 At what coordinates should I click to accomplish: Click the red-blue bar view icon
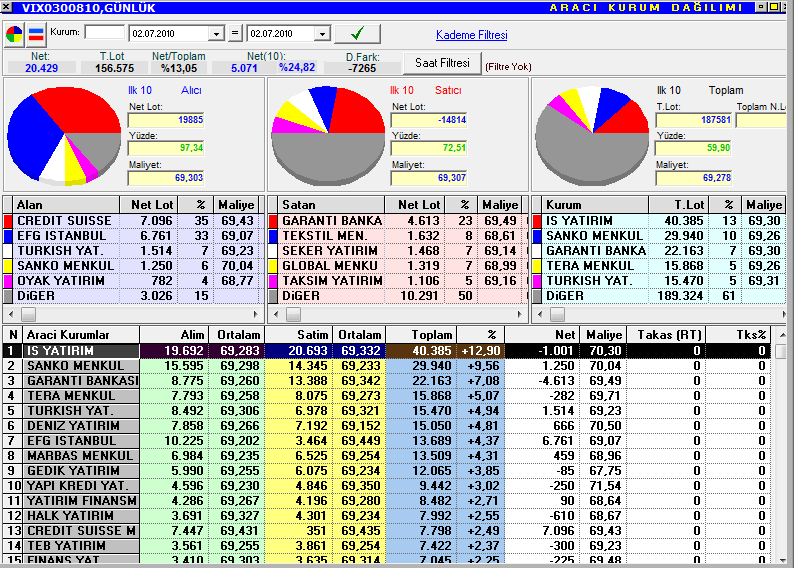tap(36, 34)
